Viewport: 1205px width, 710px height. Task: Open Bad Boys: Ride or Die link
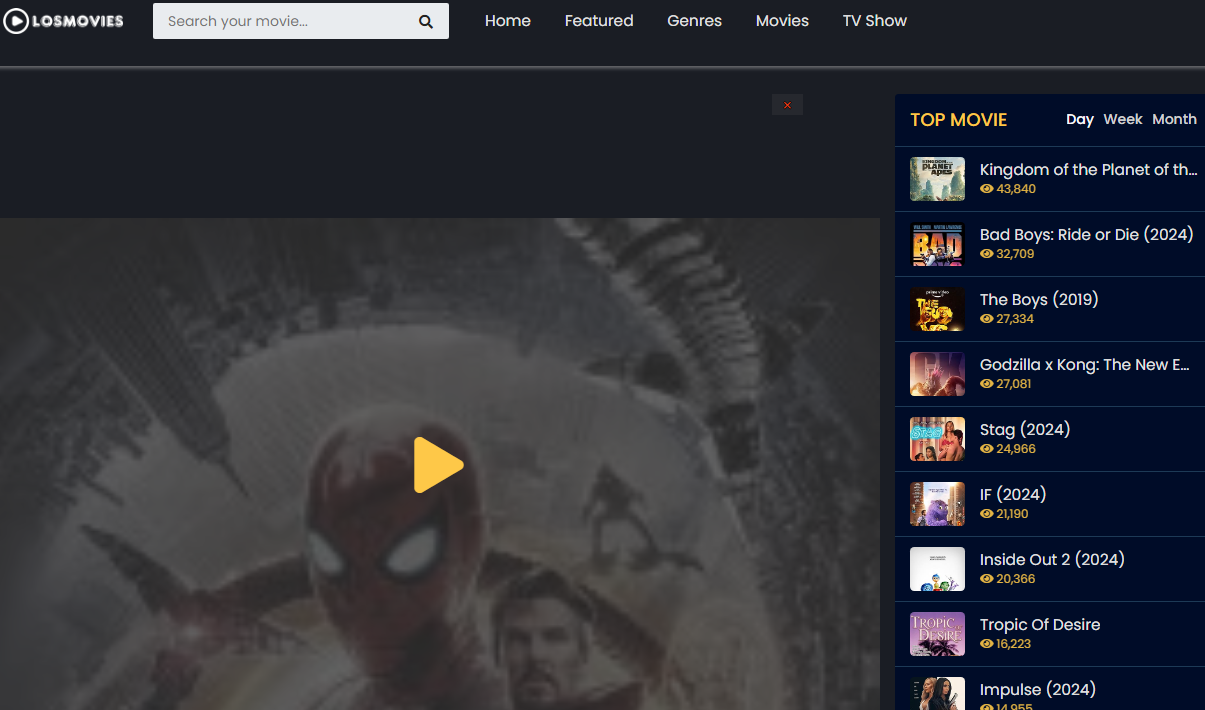click(x=1087, y=235)
